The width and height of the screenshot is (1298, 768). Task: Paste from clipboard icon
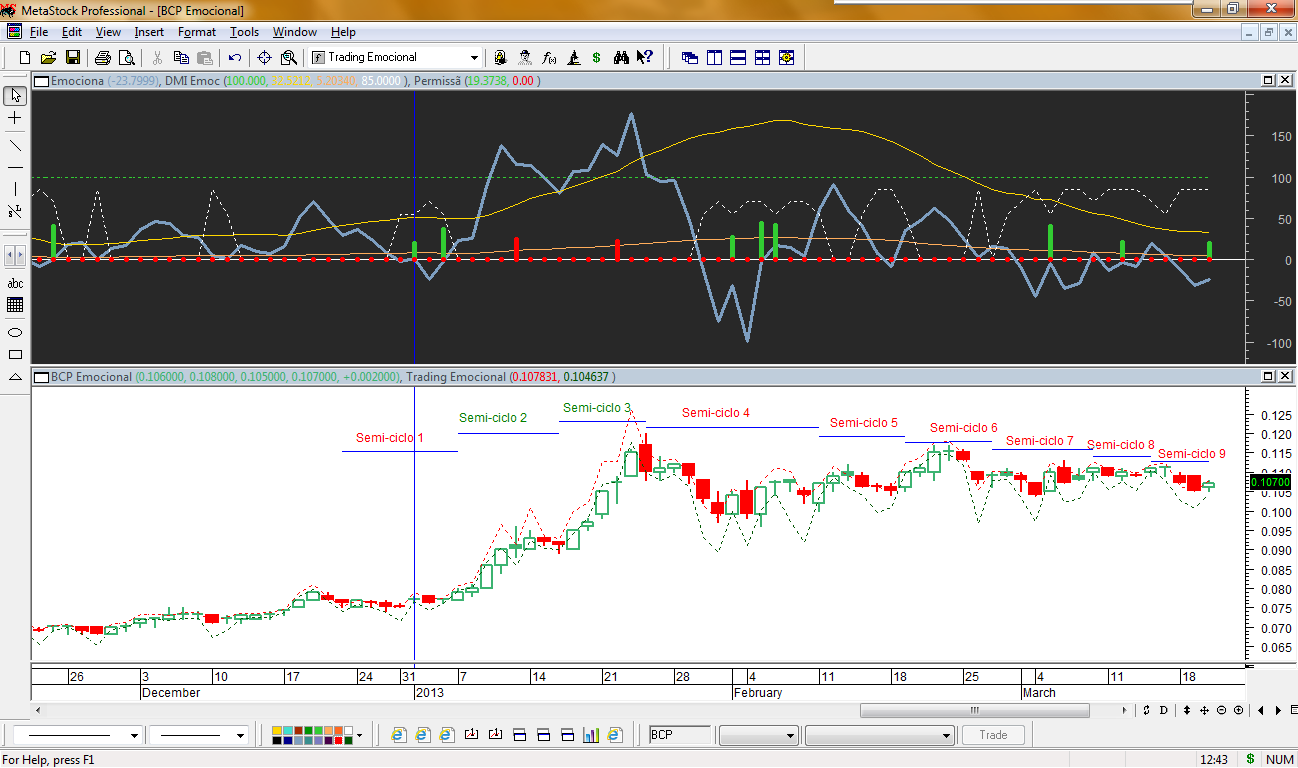pos(205,57)
